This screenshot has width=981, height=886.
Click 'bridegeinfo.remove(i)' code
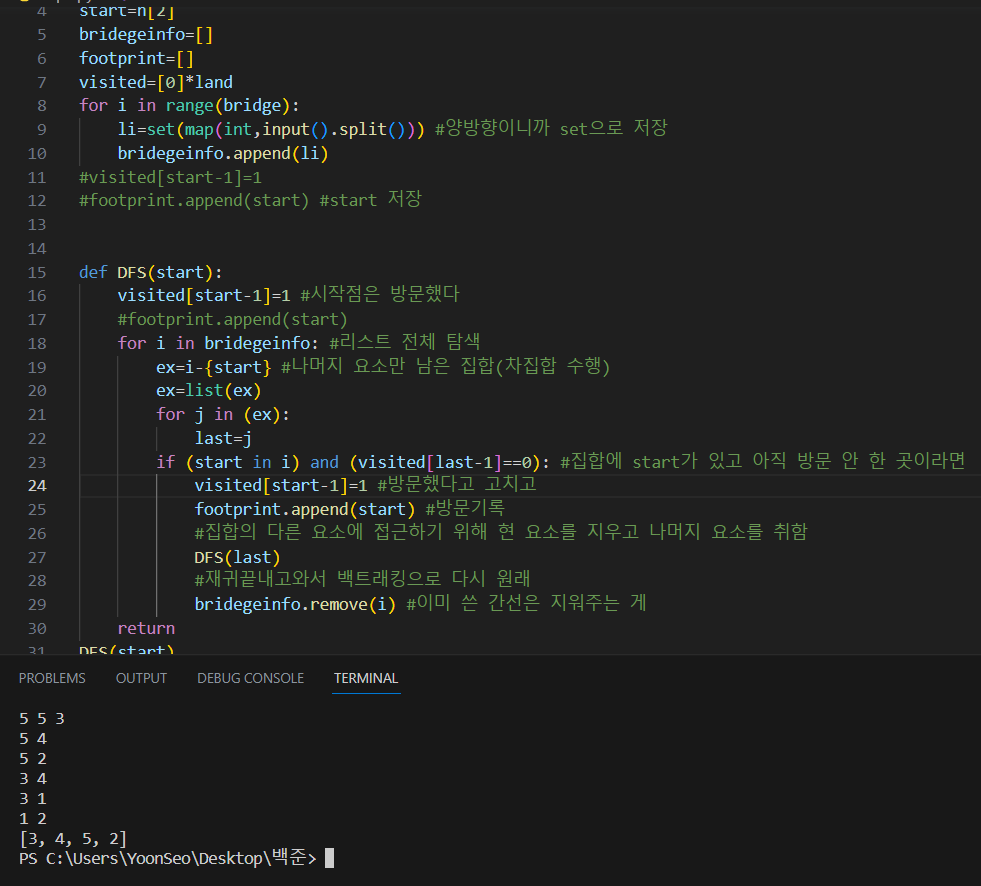tap(295, 604)
